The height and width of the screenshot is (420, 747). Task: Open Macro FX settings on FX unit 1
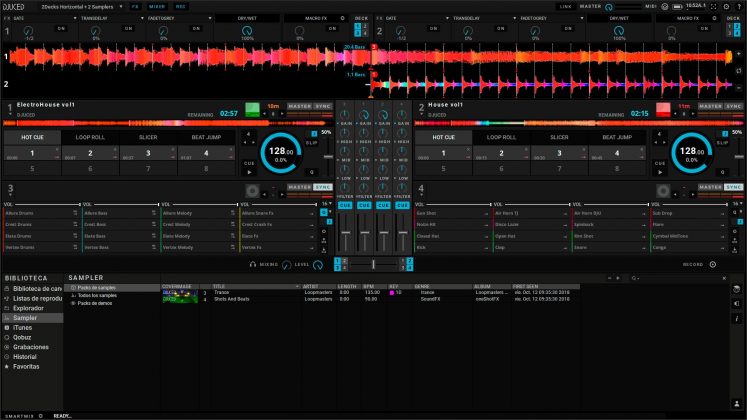click(342, 18)
